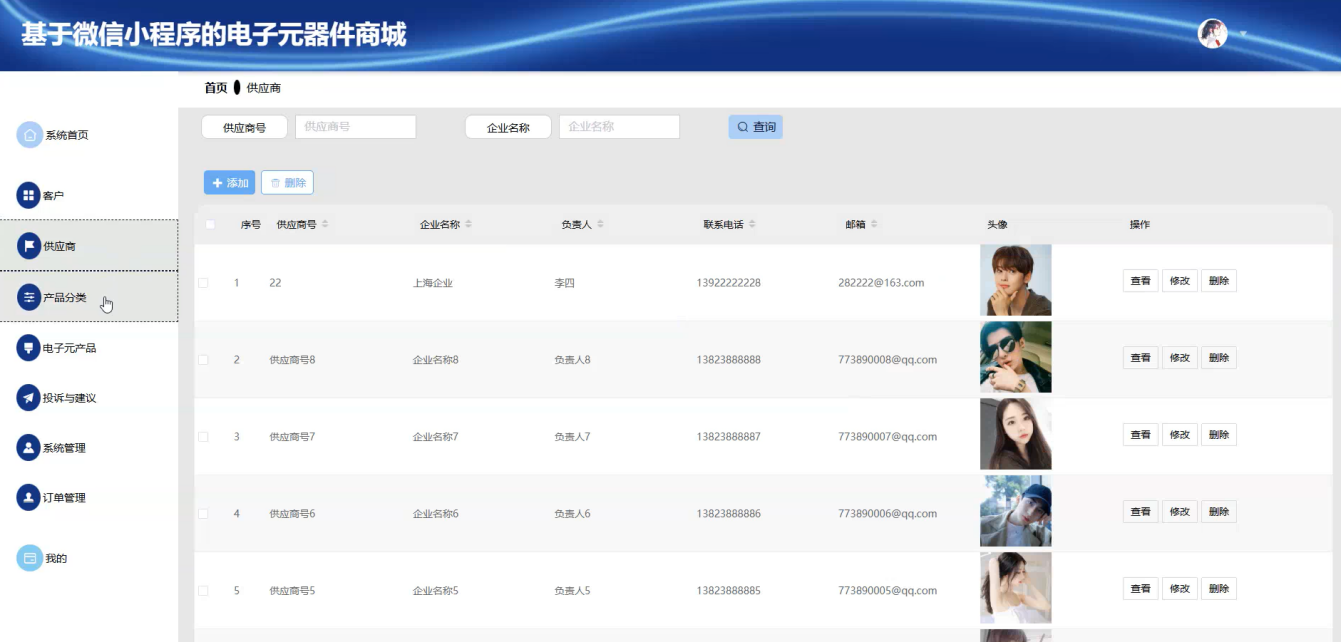This screenshot has height=642, width=1341.
Task: Click the 773890007@qq.com email cell
Action: tap(887, 437)
